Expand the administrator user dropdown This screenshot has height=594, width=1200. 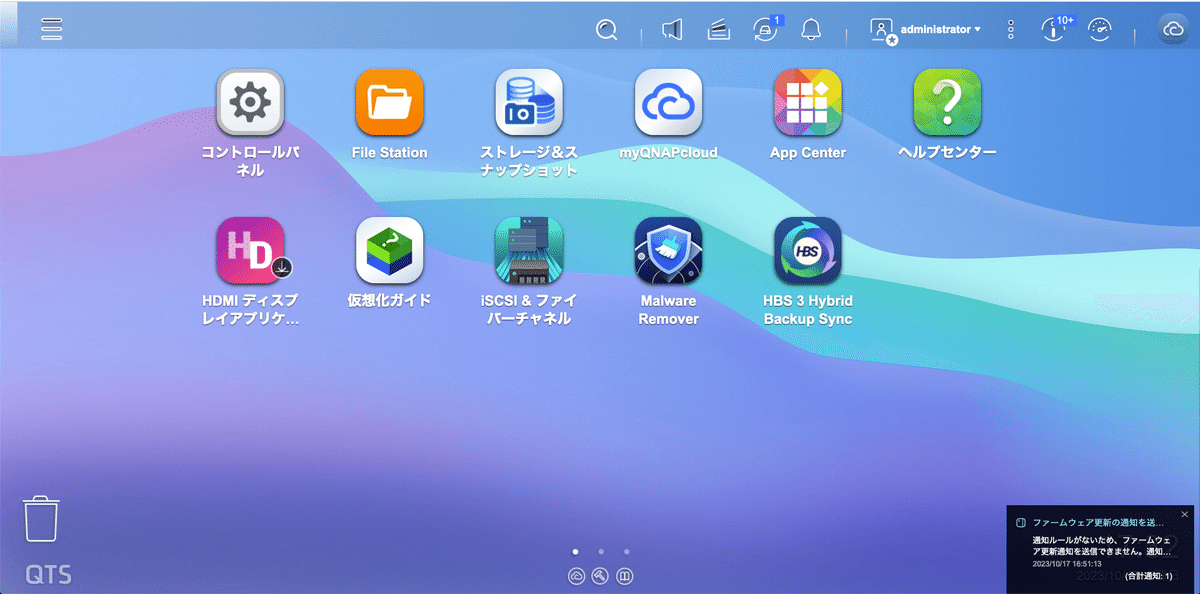coord(925,30)
